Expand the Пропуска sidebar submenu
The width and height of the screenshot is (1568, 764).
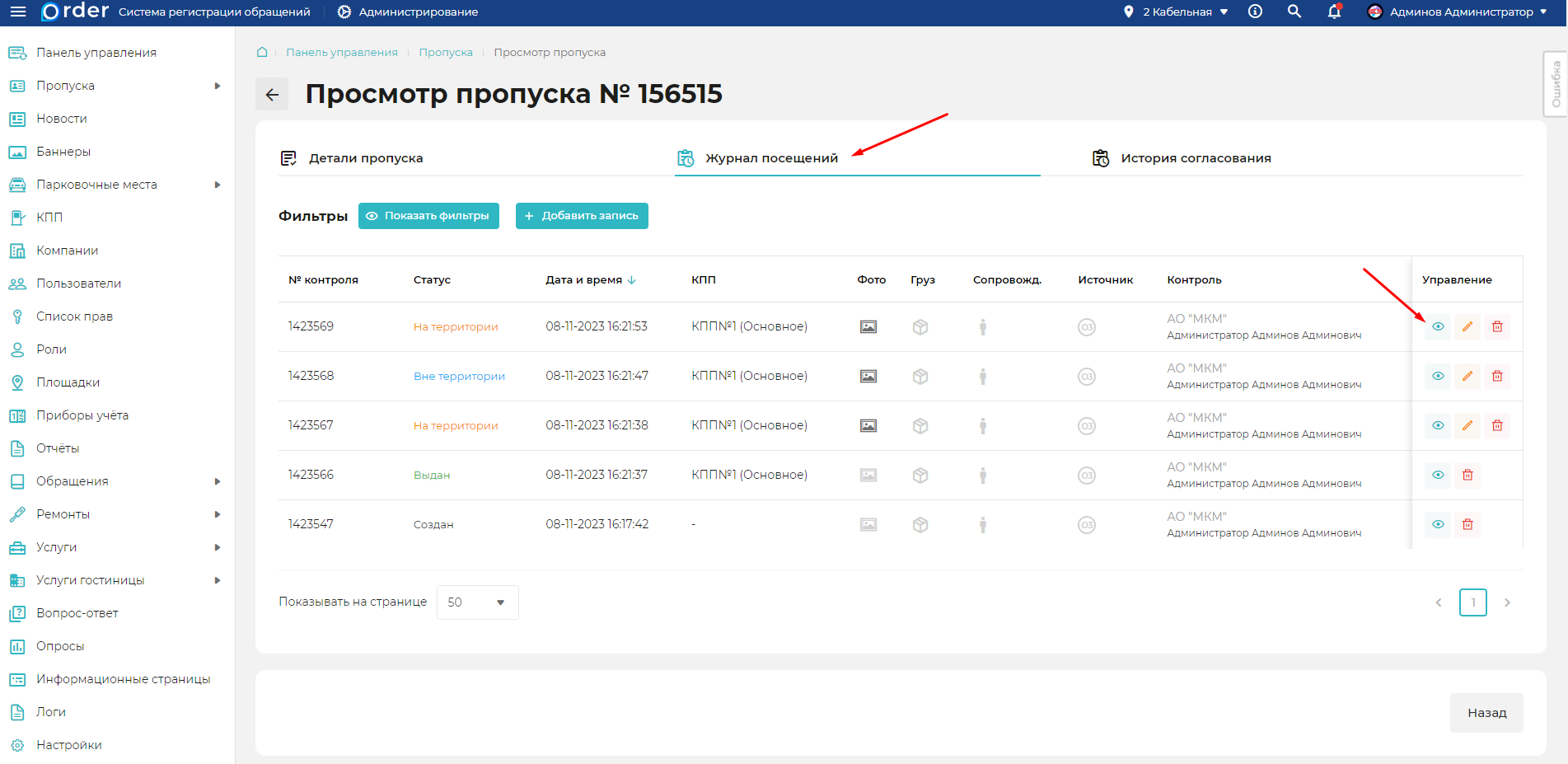pos(218,86)
